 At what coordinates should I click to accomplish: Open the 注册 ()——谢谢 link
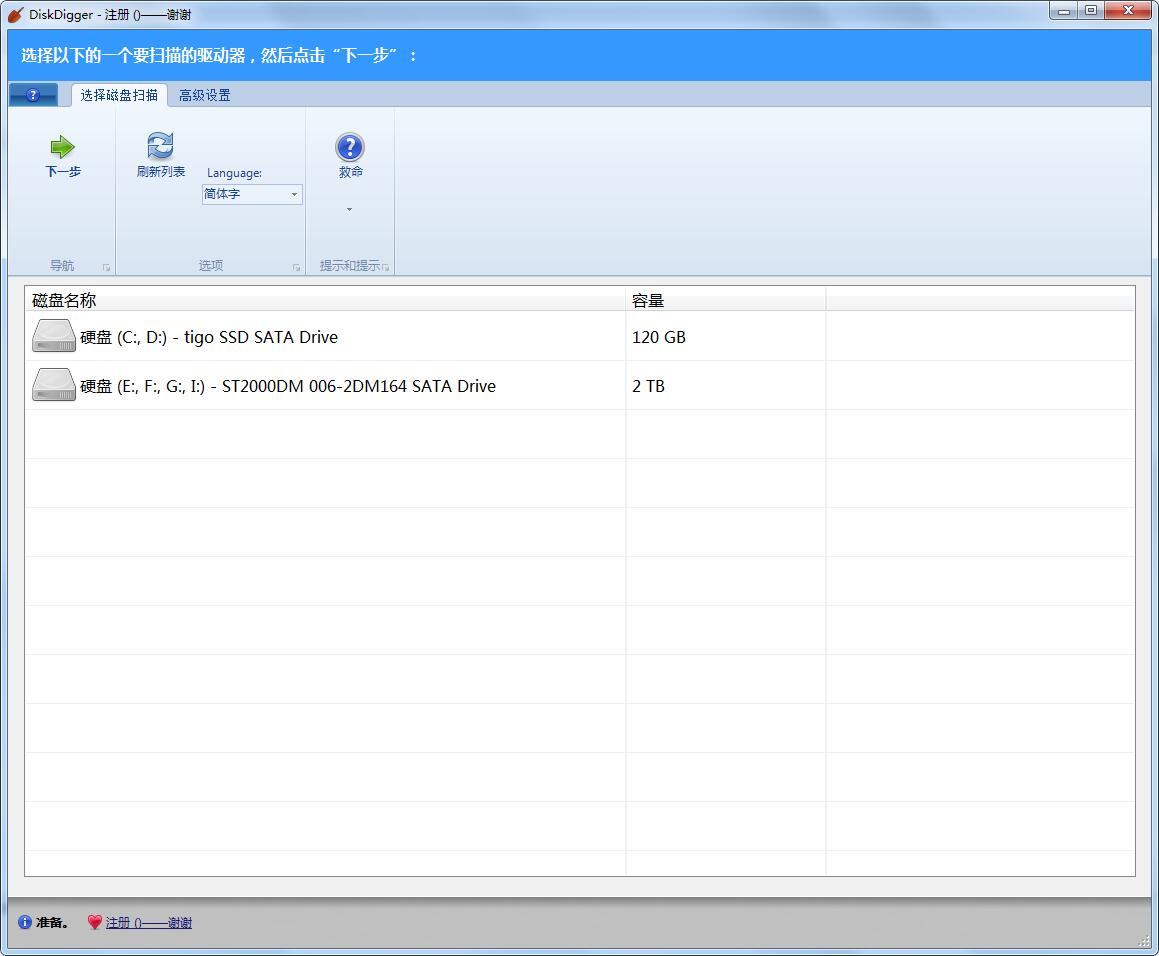point(148,923)
